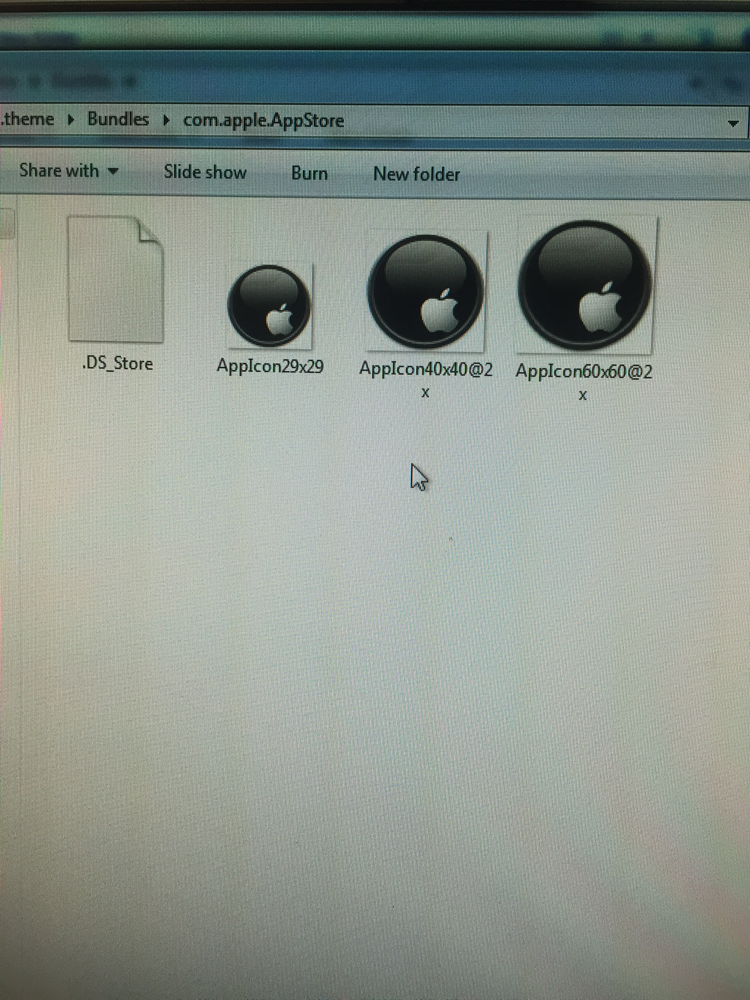
Task: Click the Burn toolbar button
Action: tap(309, 173)
